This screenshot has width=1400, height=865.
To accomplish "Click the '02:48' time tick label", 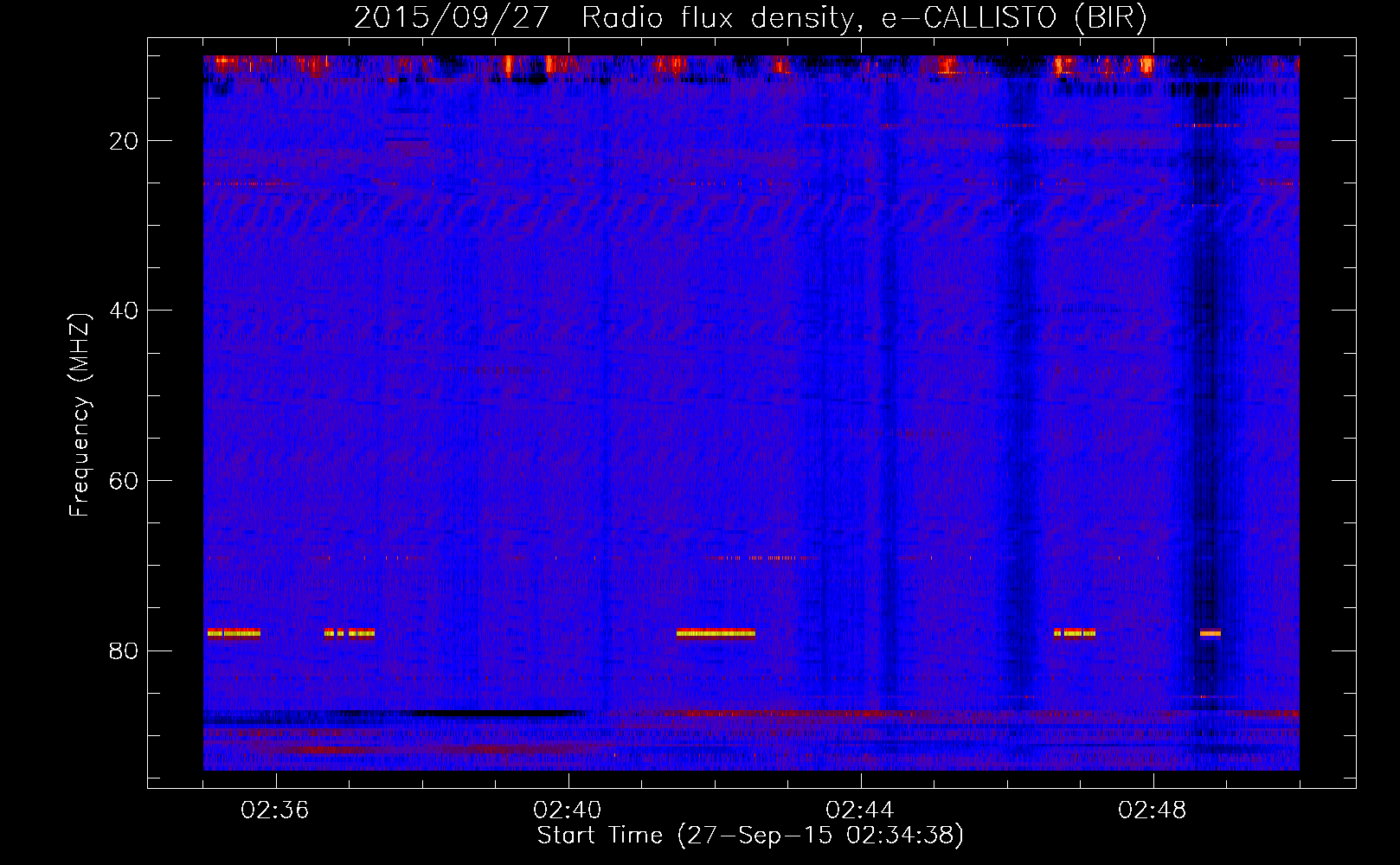I will pyautogui.click(x=1153, y=811).
